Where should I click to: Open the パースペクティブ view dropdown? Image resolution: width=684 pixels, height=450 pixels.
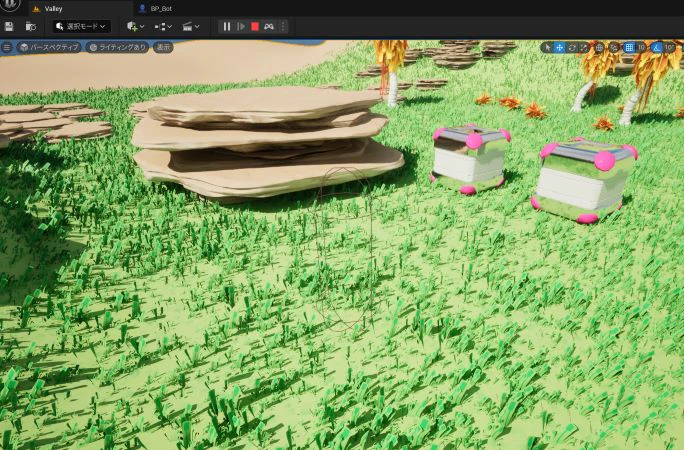pyautogui.click(x=49, y=47)
